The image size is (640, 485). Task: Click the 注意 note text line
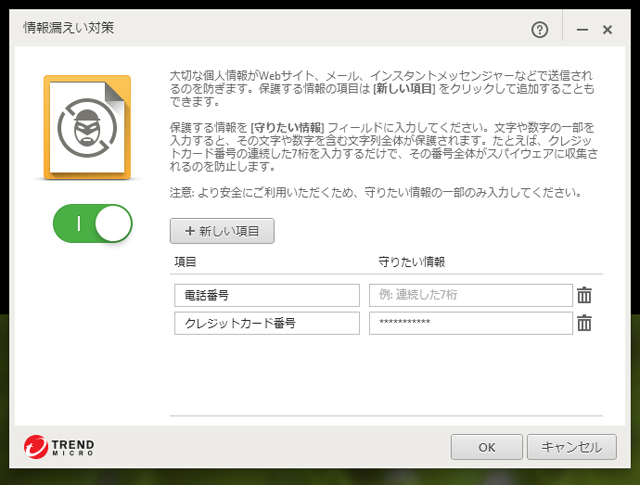tap(388, 192)
